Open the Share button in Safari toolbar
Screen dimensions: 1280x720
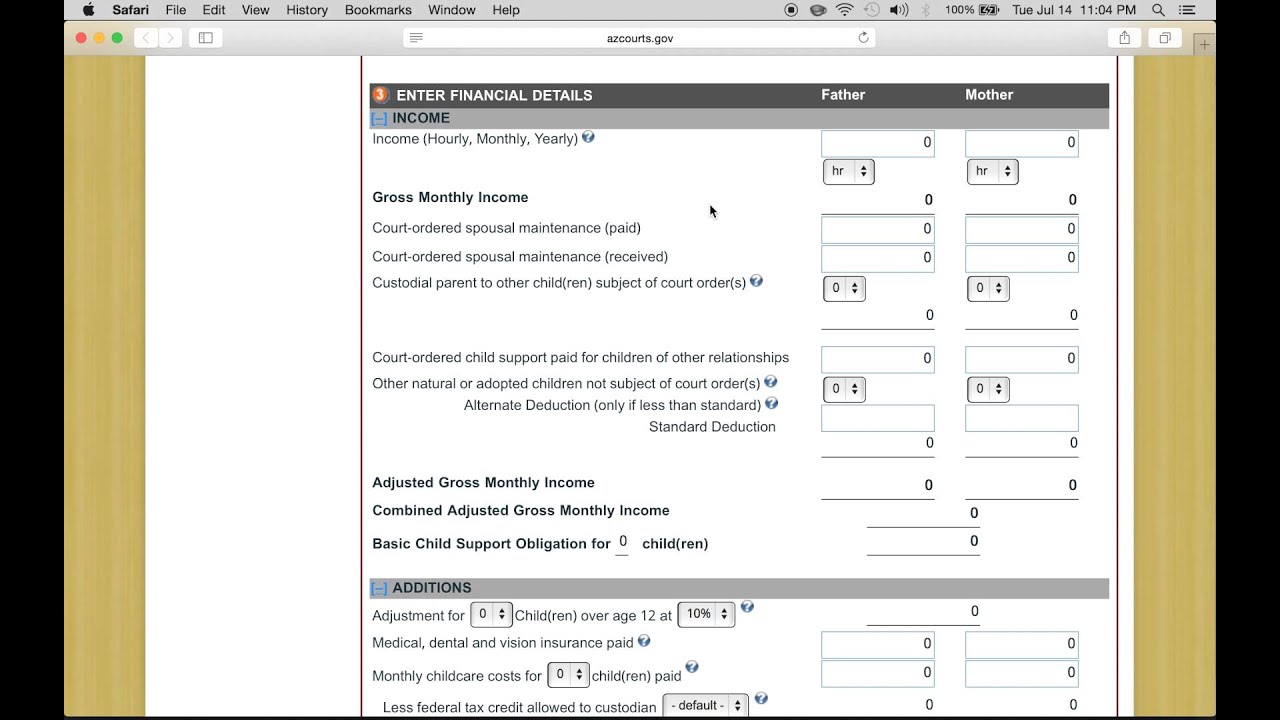(1125, 38)
